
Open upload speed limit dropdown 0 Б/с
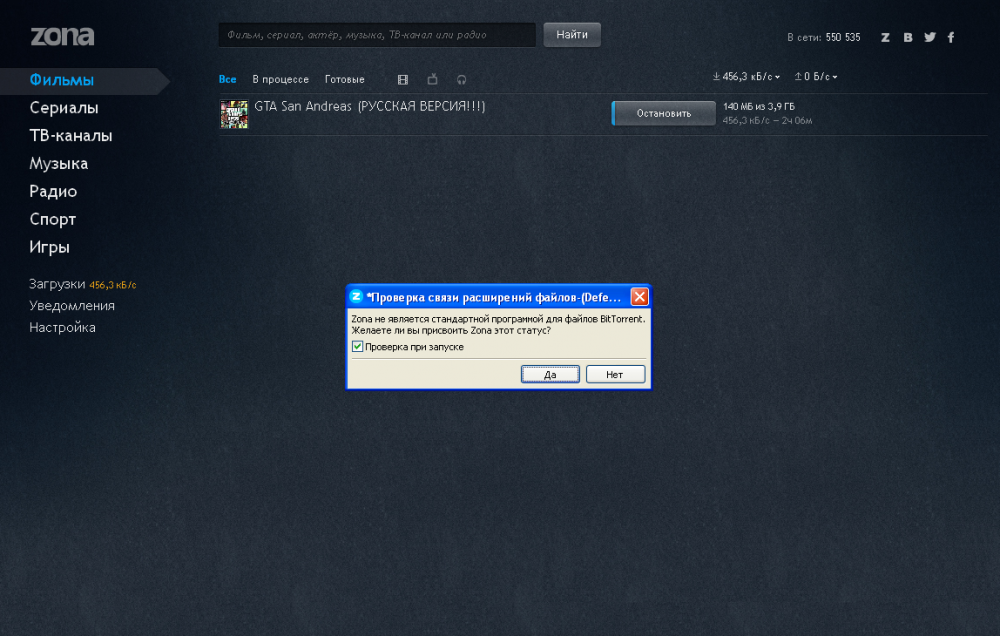pyautogui.click(x=816, y=77)
